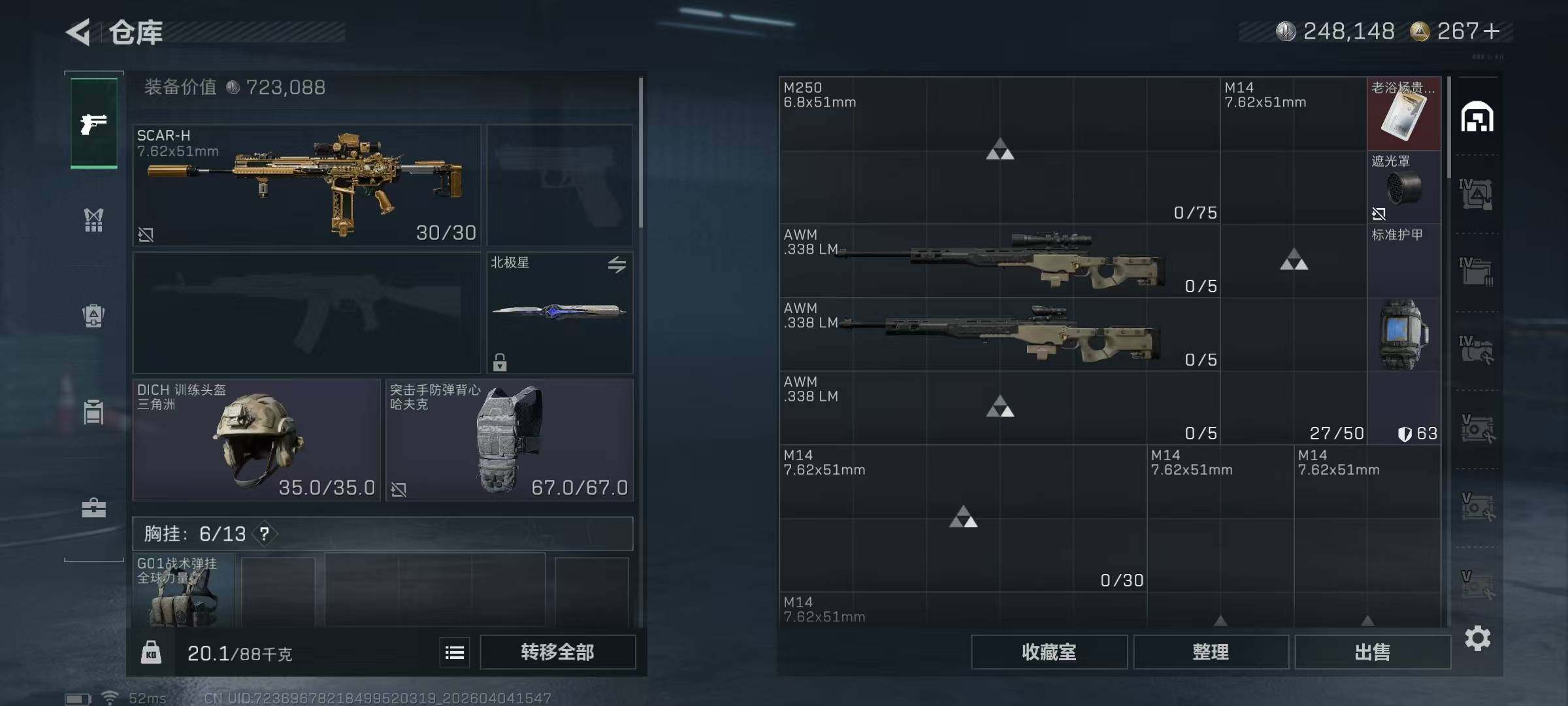The height and width of the screenshot is (706, 1568).
Task: Click the 转移全部 button
Action: coord(557,652)
